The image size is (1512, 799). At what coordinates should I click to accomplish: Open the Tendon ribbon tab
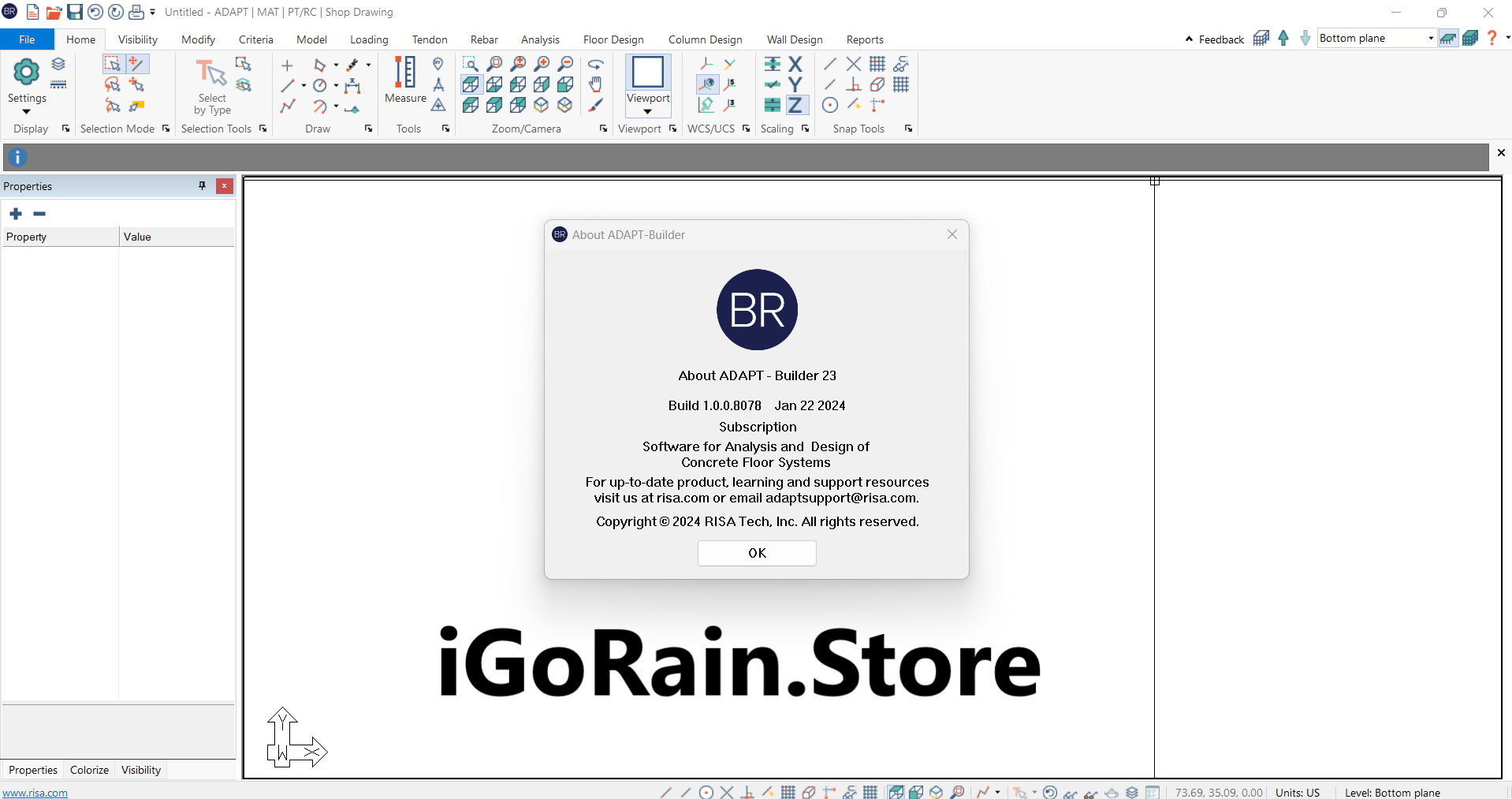pyautogui.click(x=429, y=39)
